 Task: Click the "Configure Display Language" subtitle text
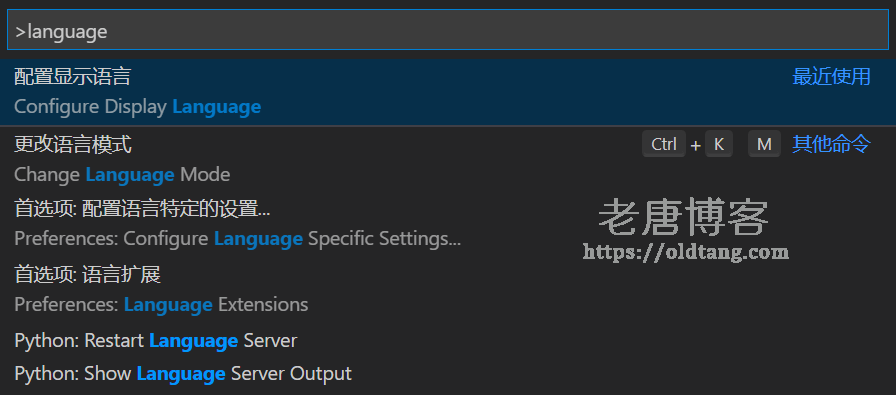(x=137, y=107)
